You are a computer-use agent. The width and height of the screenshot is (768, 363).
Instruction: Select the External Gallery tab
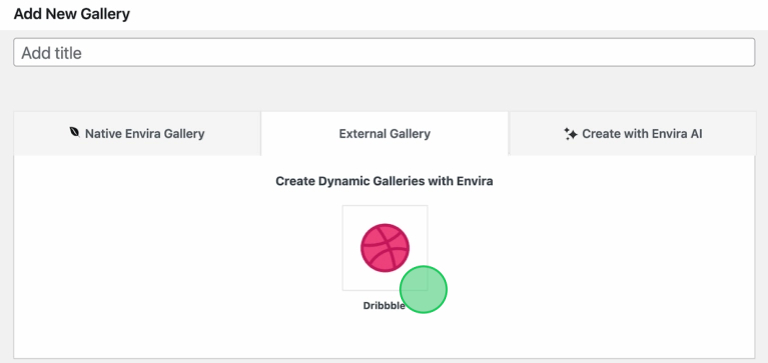click(384, 133)
